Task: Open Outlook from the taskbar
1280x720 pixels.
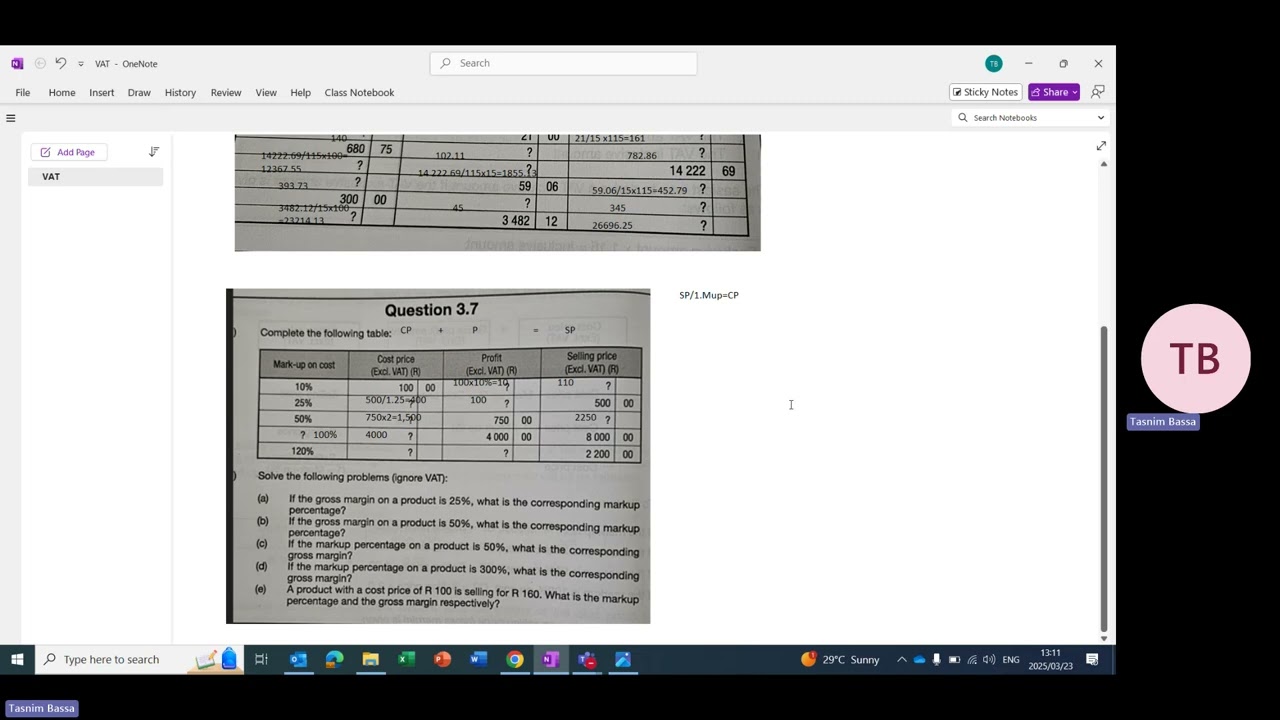Action: pyautogui.click(x=298, y=659)
